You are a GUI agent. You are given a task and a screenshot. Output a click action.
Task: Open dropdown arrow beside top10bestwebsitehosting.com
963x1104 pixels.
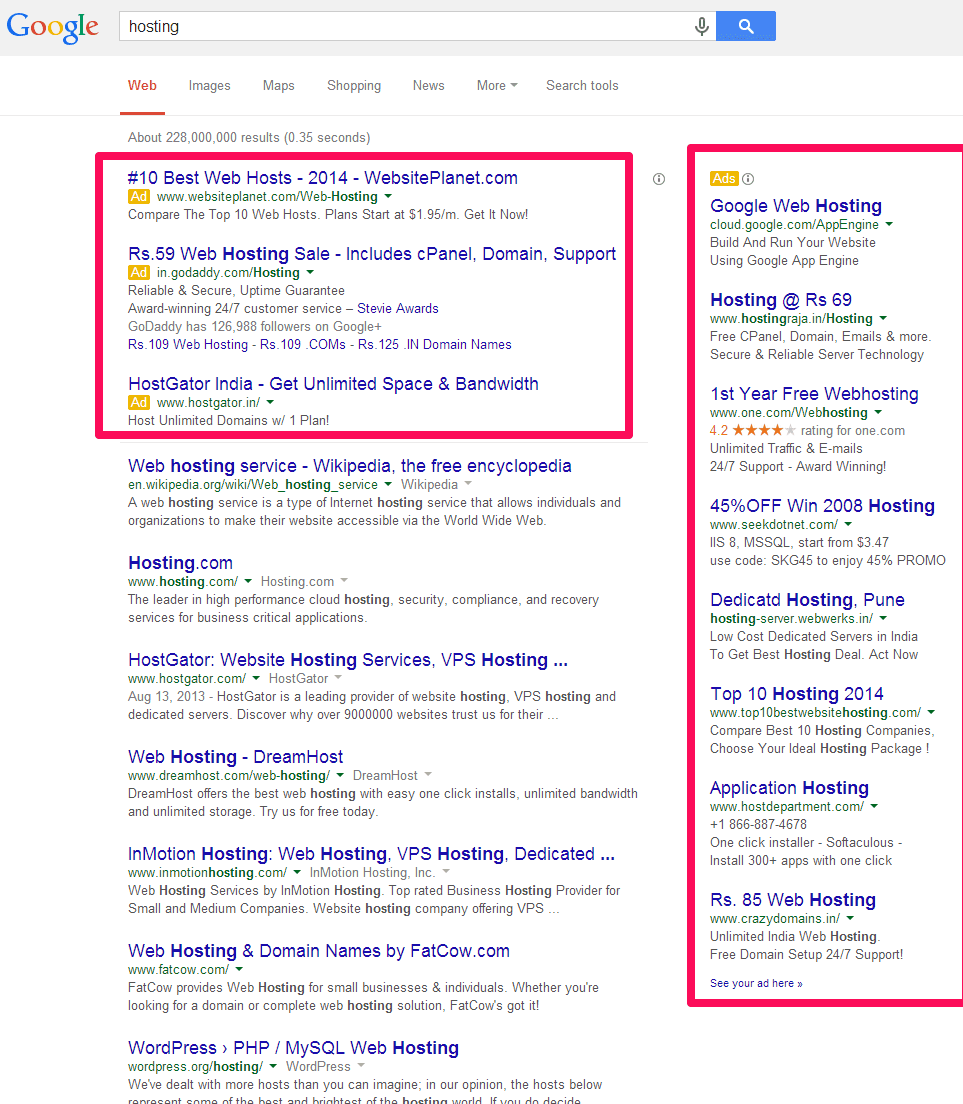click(931, 713)
